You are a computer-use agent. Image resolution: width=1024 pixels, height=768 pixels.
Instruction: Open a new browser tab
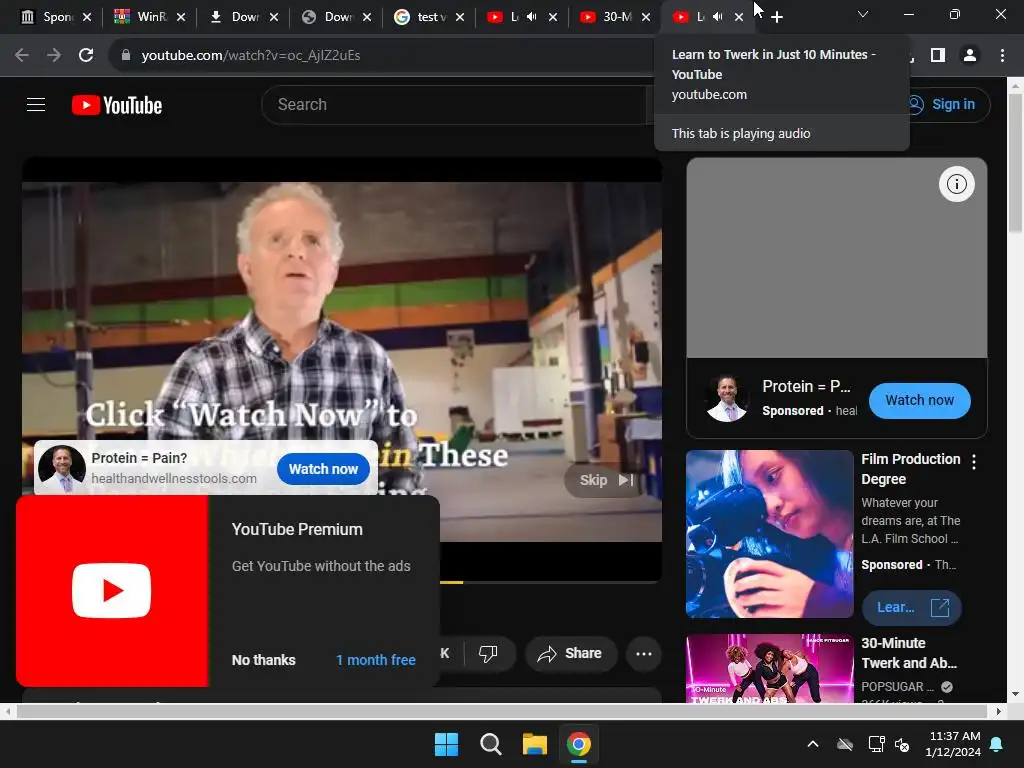pyautogui.click(x=776, y=17)
